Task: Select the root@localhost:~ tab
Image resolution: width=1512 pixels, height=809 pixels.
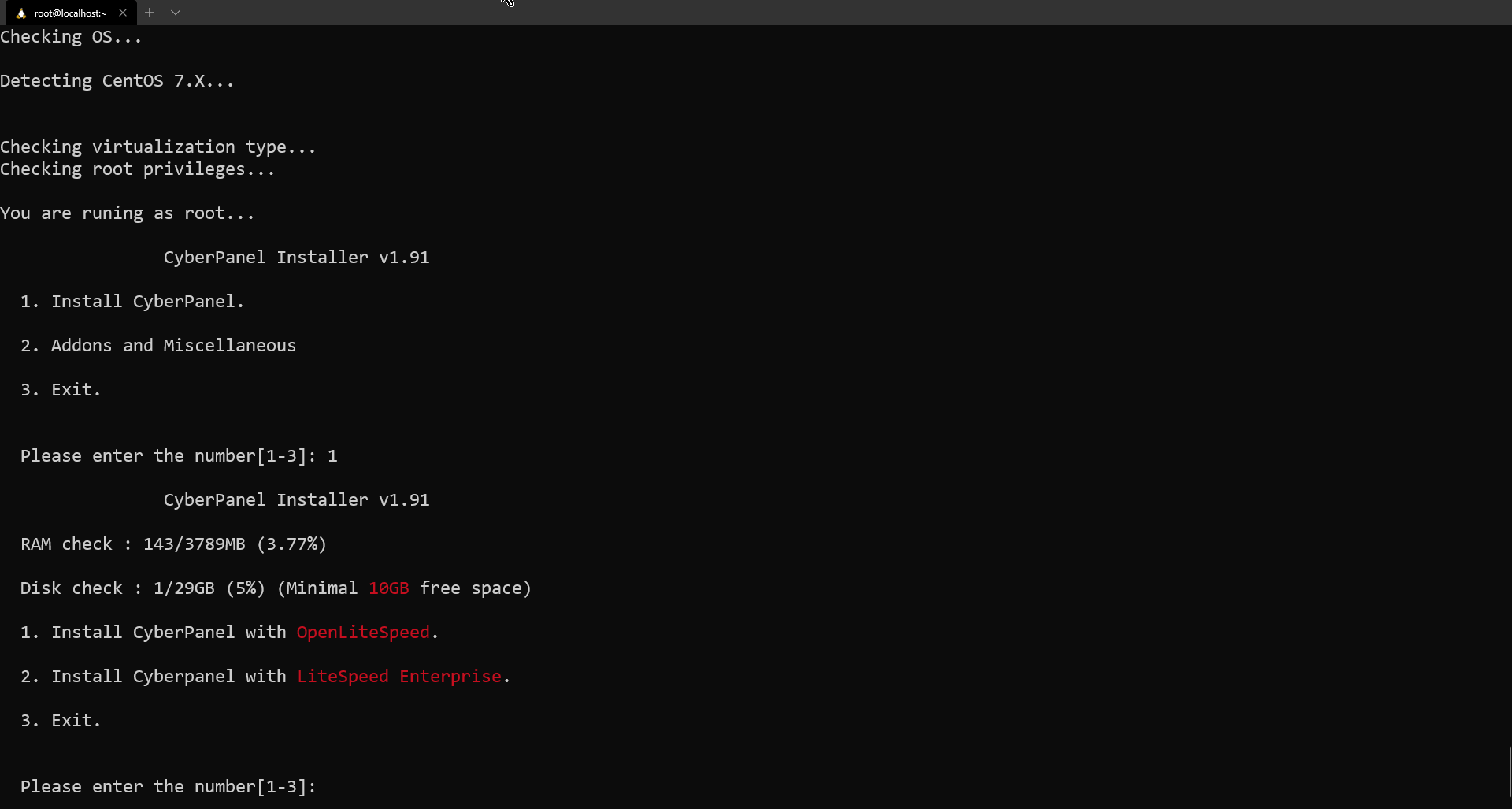Action: click(70, 13)
